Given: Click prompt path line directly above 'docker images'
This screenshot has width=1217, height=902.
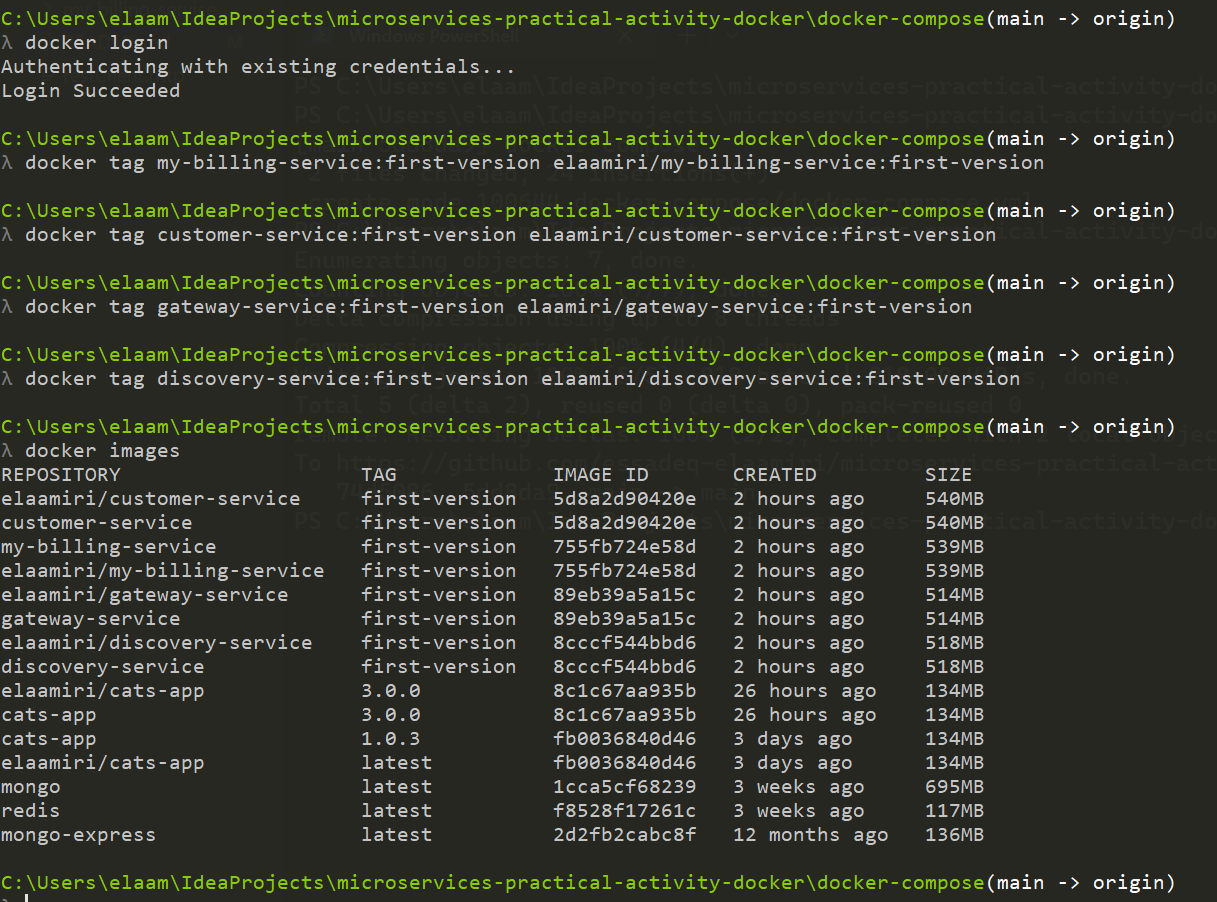Looking at the screenshot, I should pyautogui.click(x=589, y=427).
